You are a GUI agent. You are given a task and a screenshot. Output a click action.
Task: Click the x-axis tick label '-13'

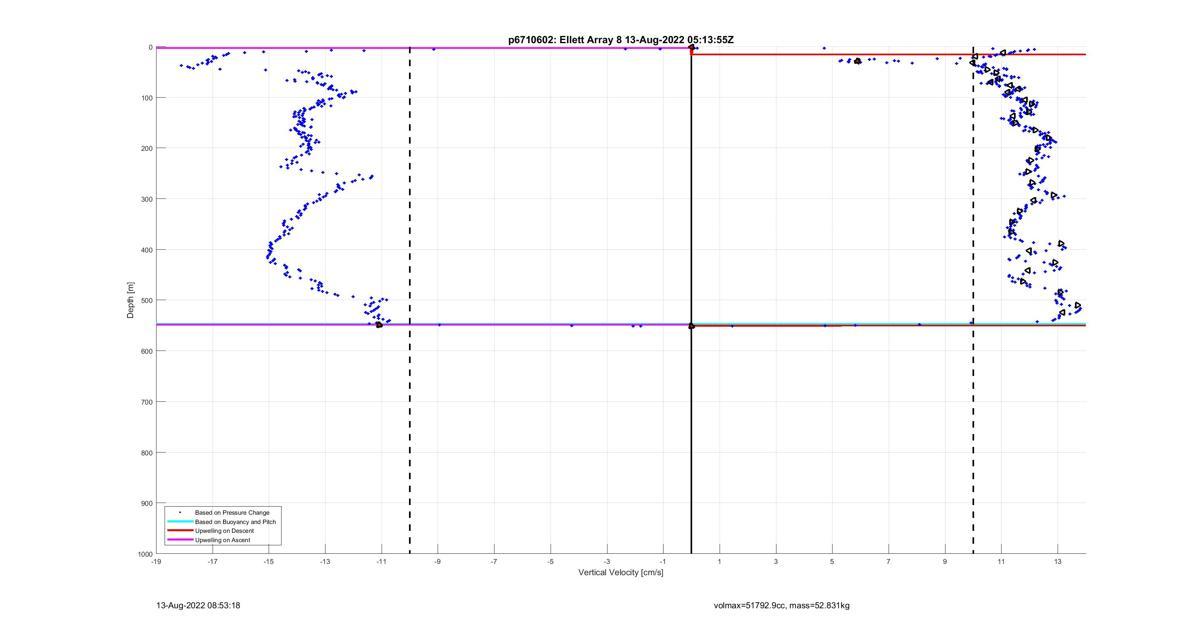325,561
